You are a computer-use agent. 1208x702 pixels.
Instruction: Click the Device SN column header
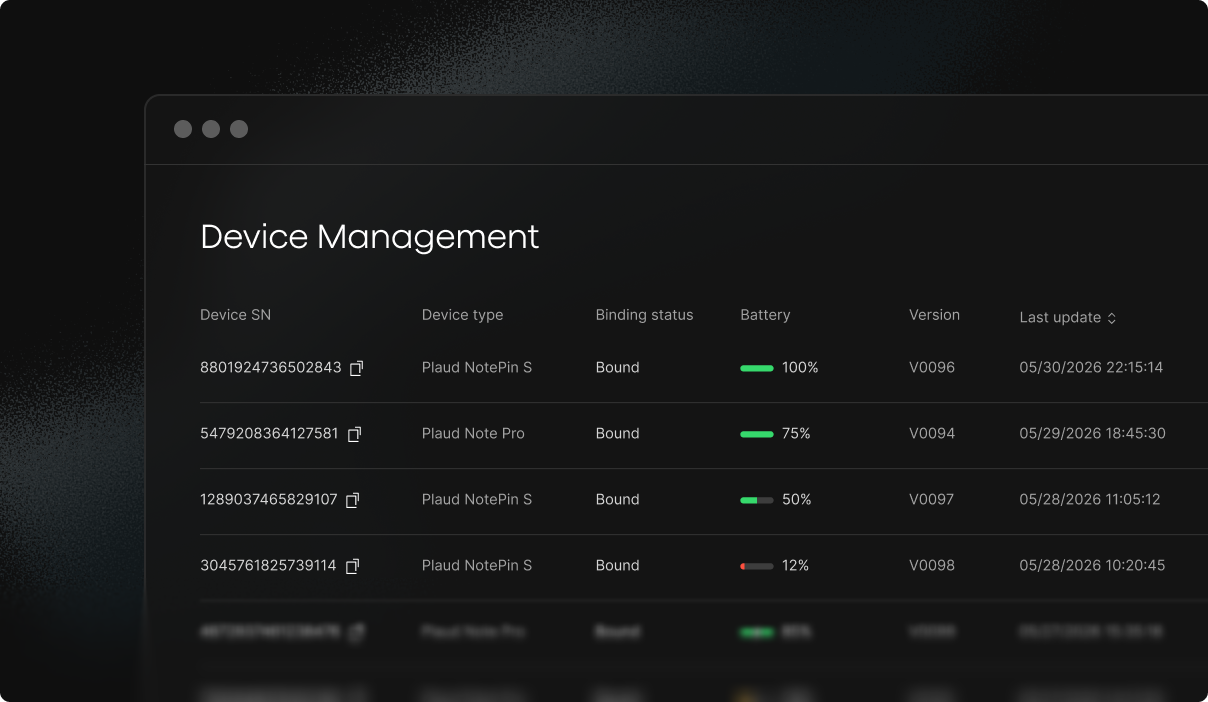click(x=235, y=315)
